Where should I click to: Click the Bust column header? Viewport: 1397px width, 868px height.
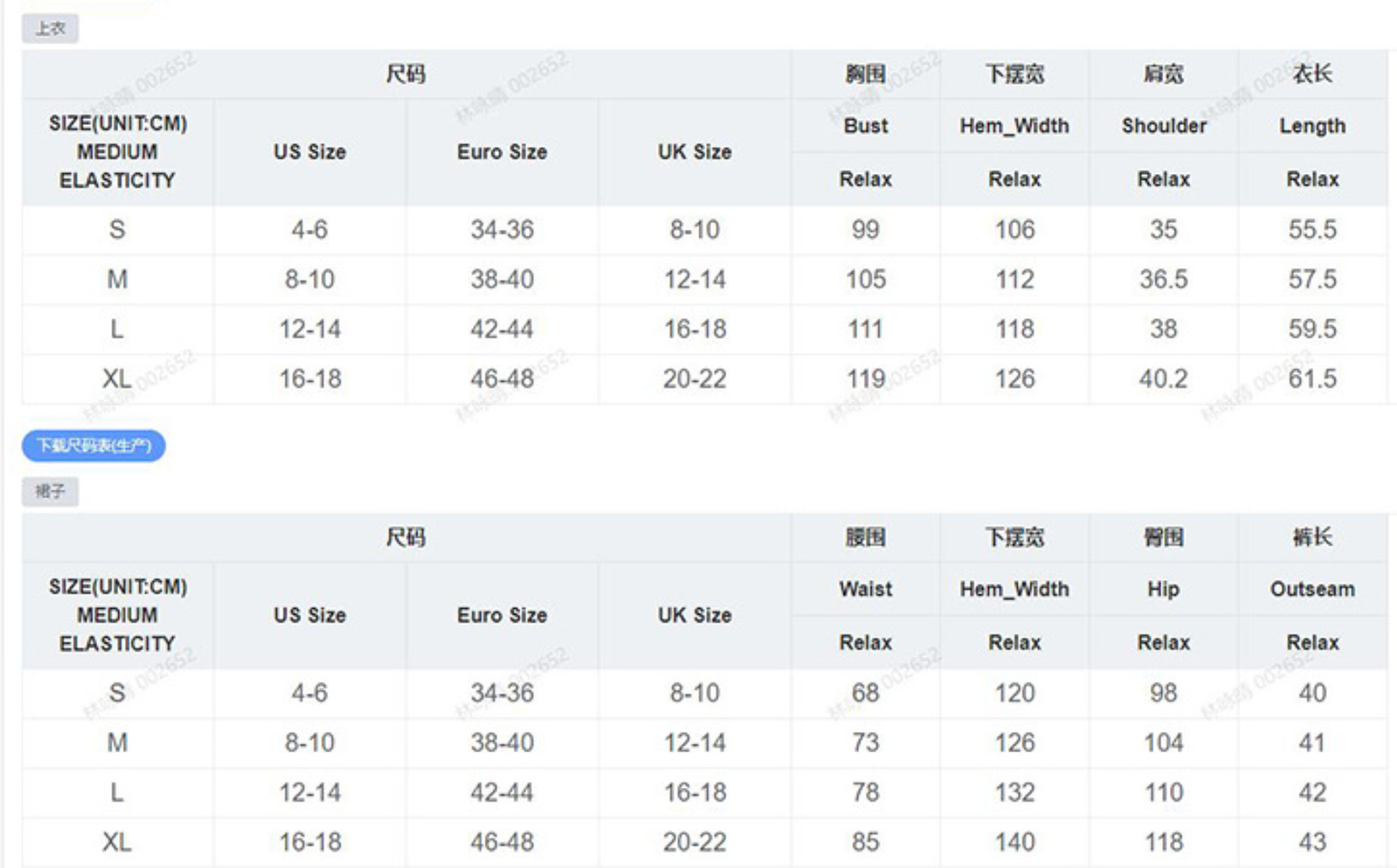865,126
